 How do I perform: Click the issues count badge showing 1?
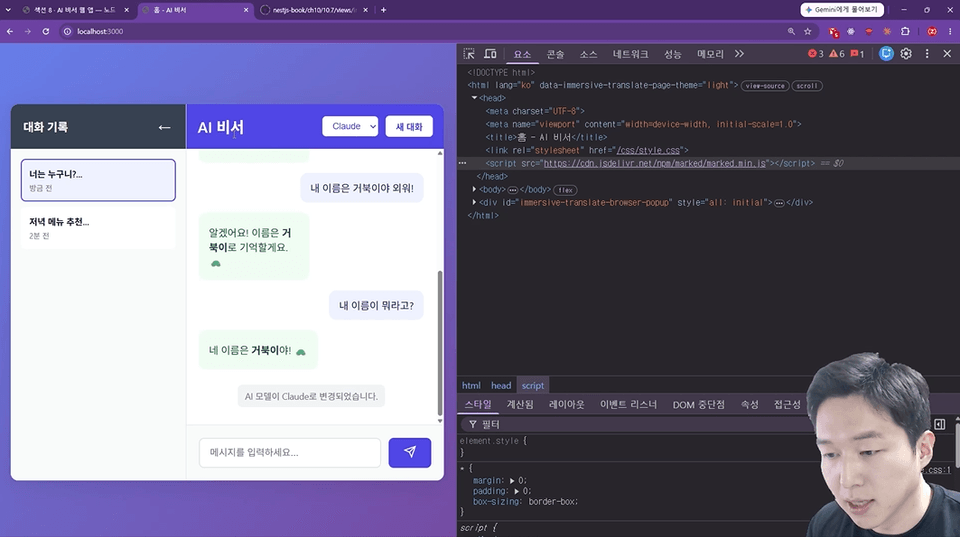[x=857, y=54]
